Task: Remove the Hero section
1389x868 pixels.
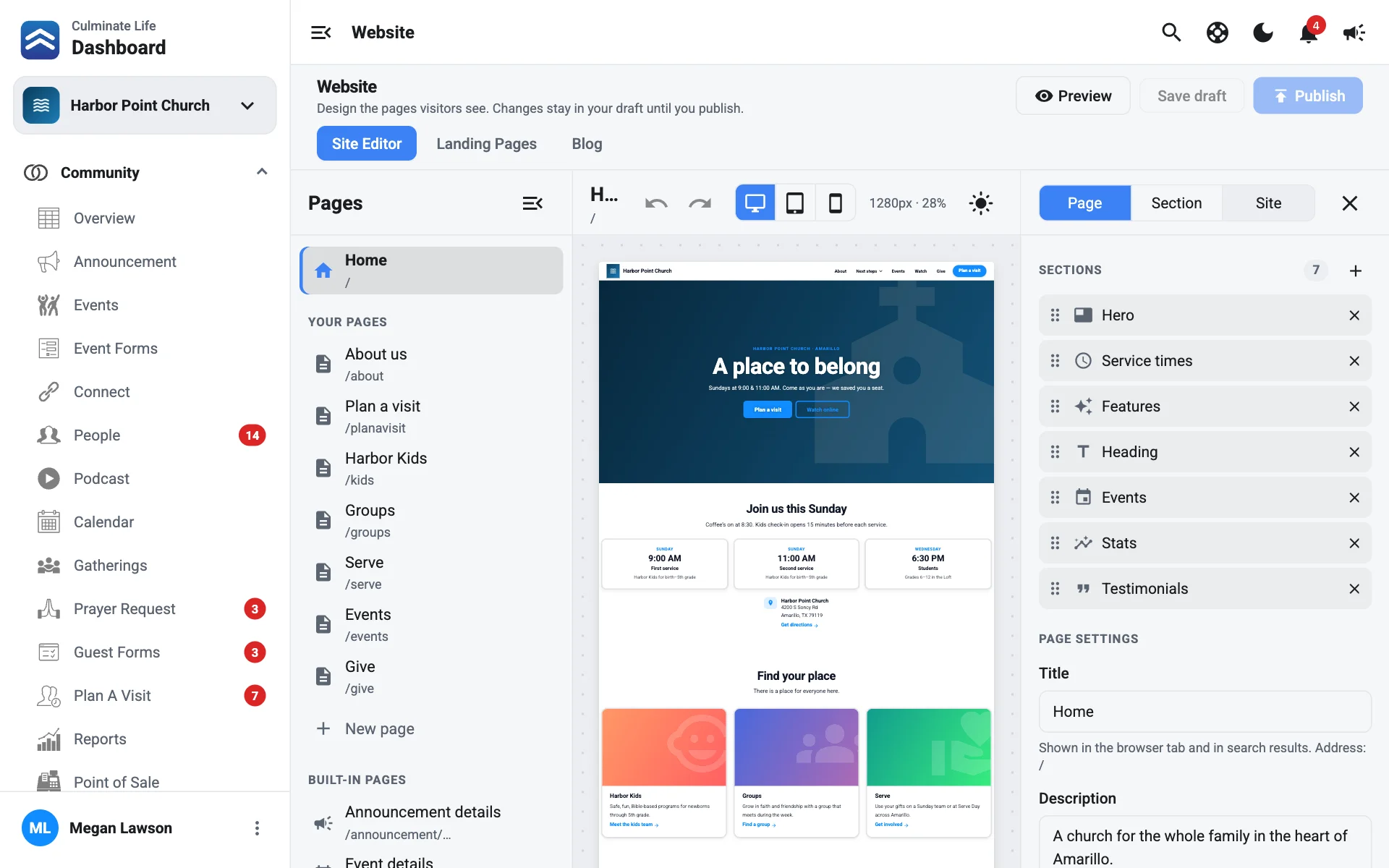Action: (1354, 315)
